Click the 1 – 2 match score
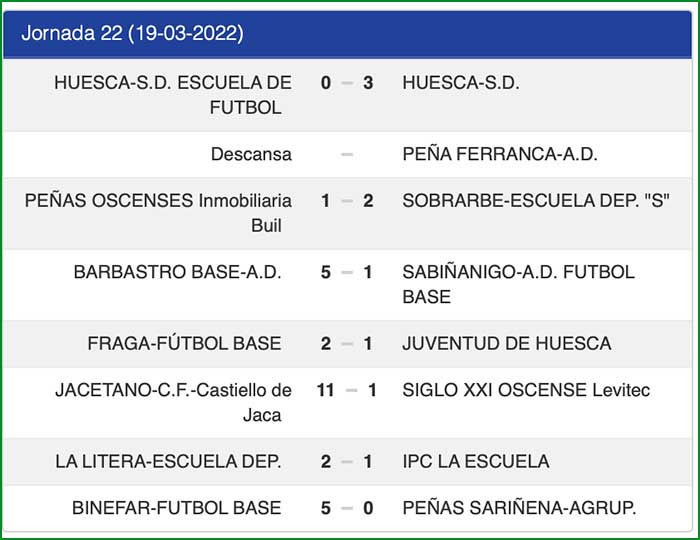Screen dimensions: 700x540 347,201
